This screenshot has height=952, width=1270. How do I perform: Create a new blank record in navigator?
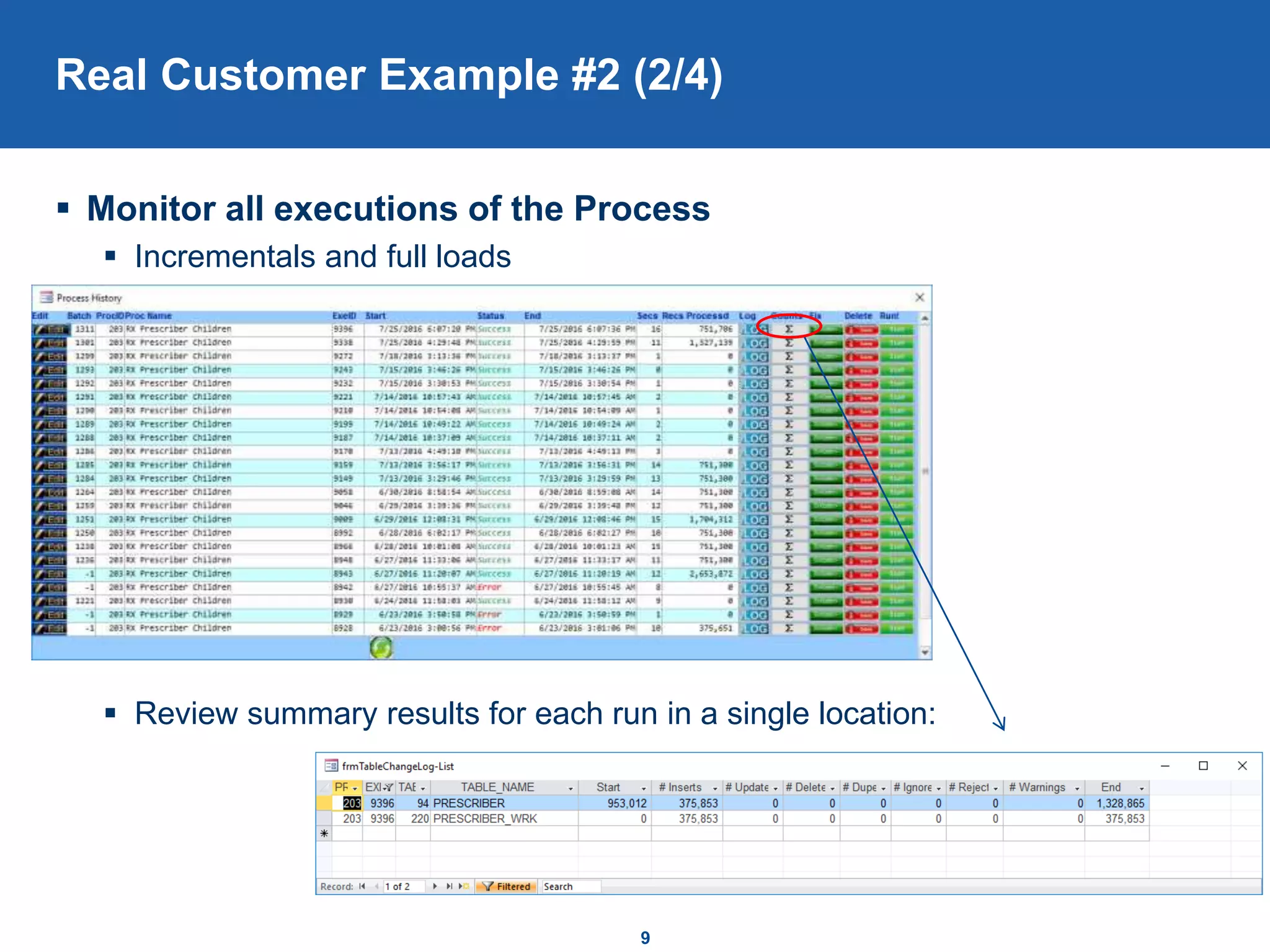[x=463, y=886]
